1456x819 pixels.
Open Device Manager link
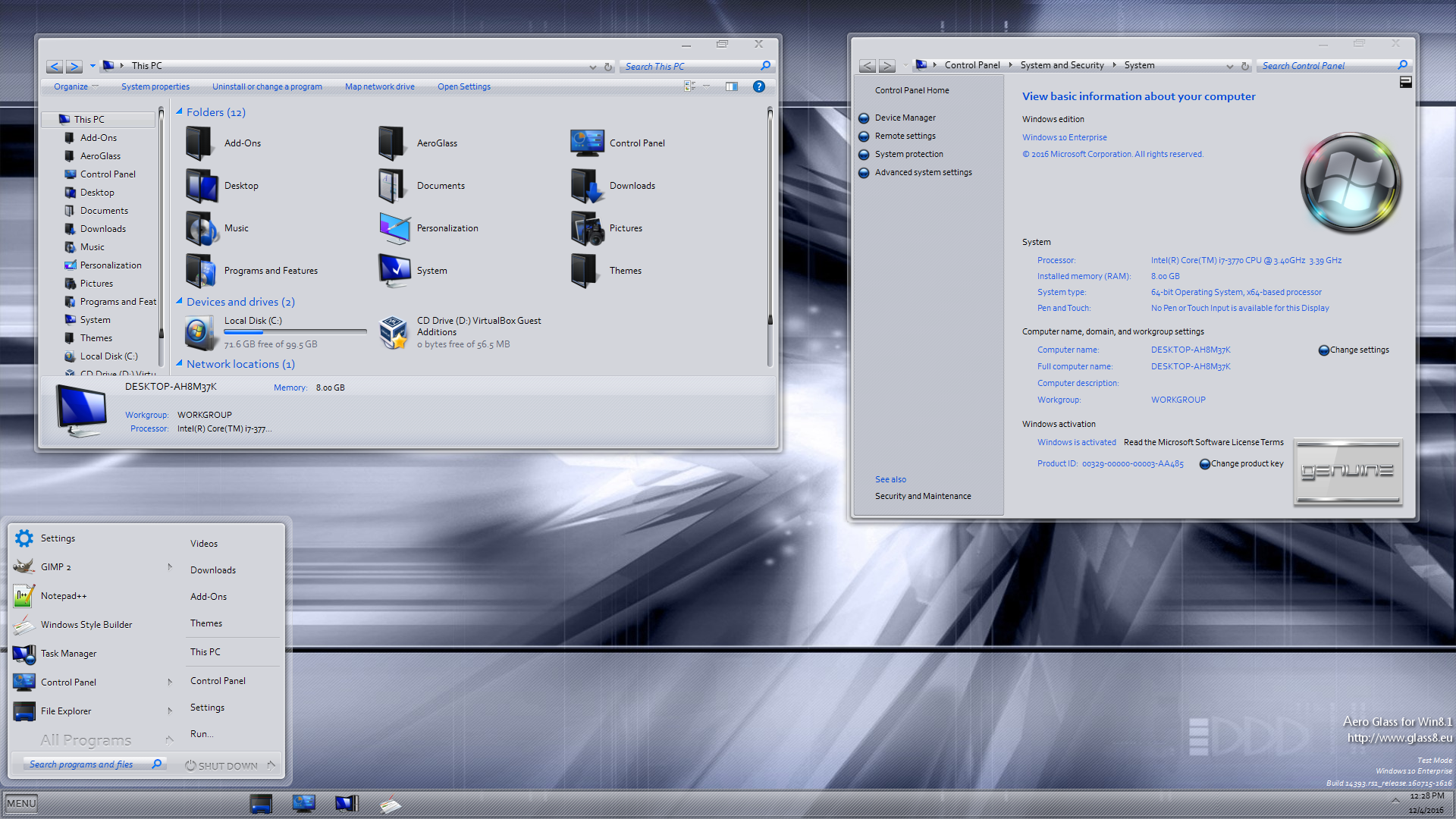905,118
